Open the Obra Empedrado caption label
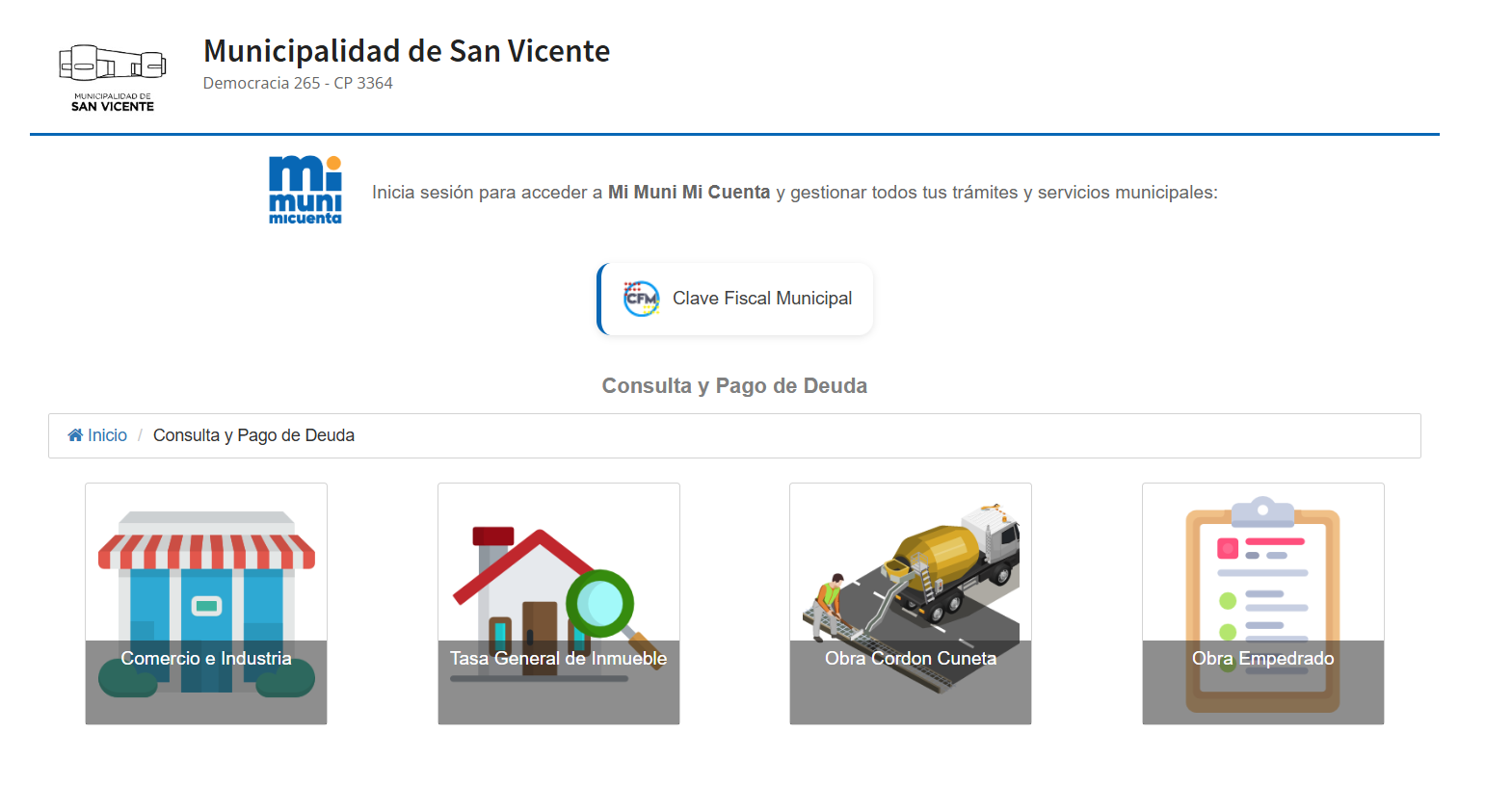 pos(1262,659)
